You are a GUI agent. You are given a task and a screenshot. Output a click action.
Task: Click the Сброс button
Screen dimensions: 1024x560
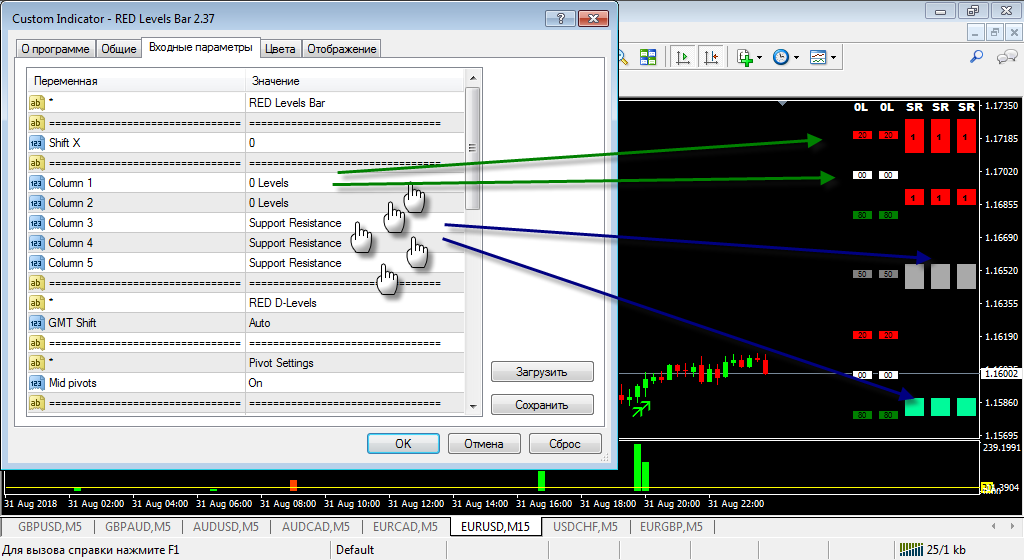565,444
